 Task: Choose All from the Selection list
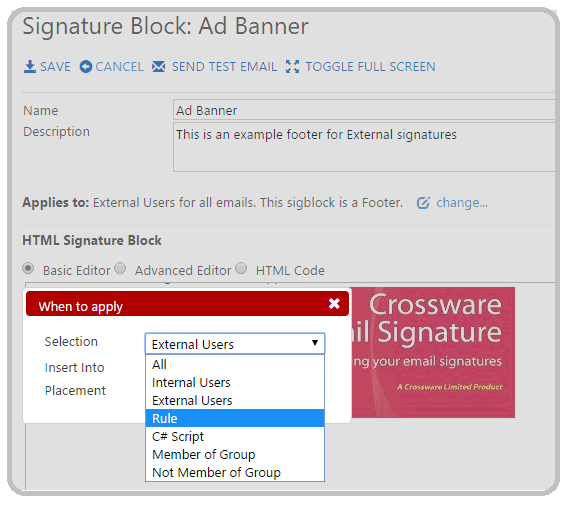point(235,364)
